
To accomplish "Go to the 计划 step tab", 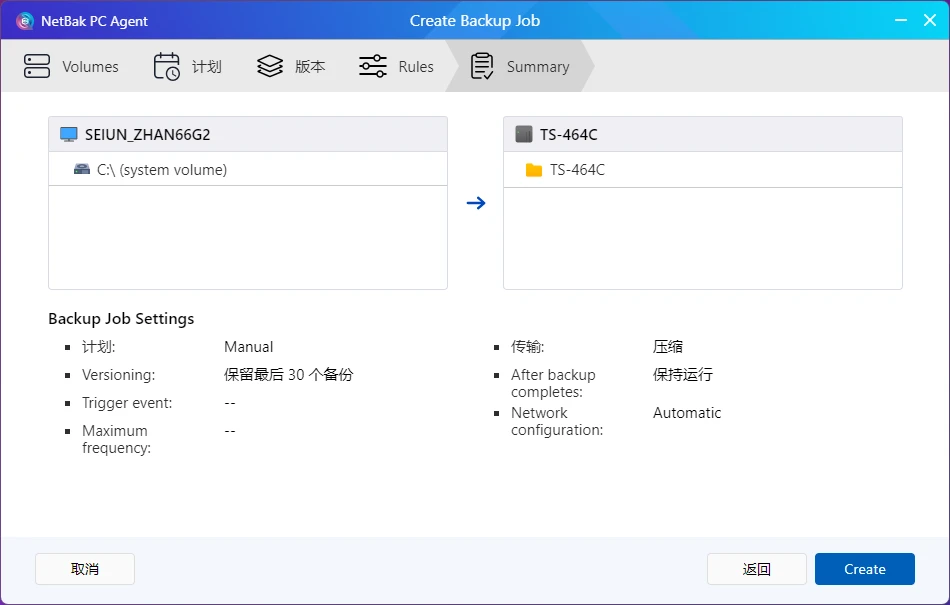I will coord(207,67).
